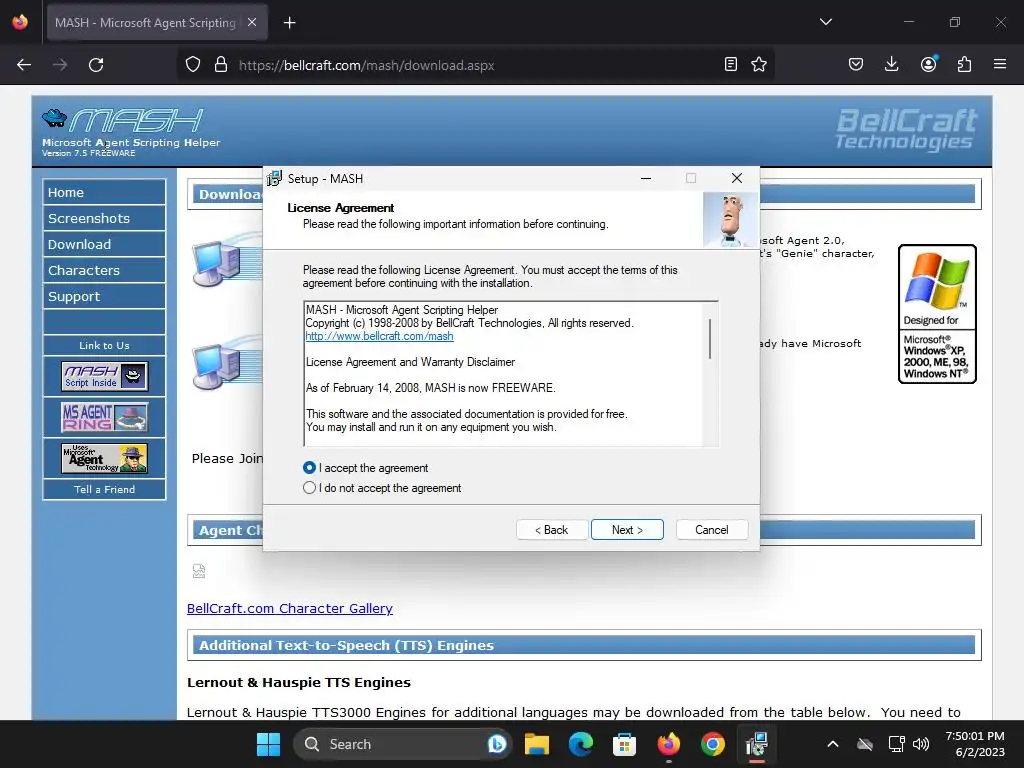Screen dimensions: 1024x768
Task: Minimize the Setup - MASH dialog
Action: click(x=646, y=178)
